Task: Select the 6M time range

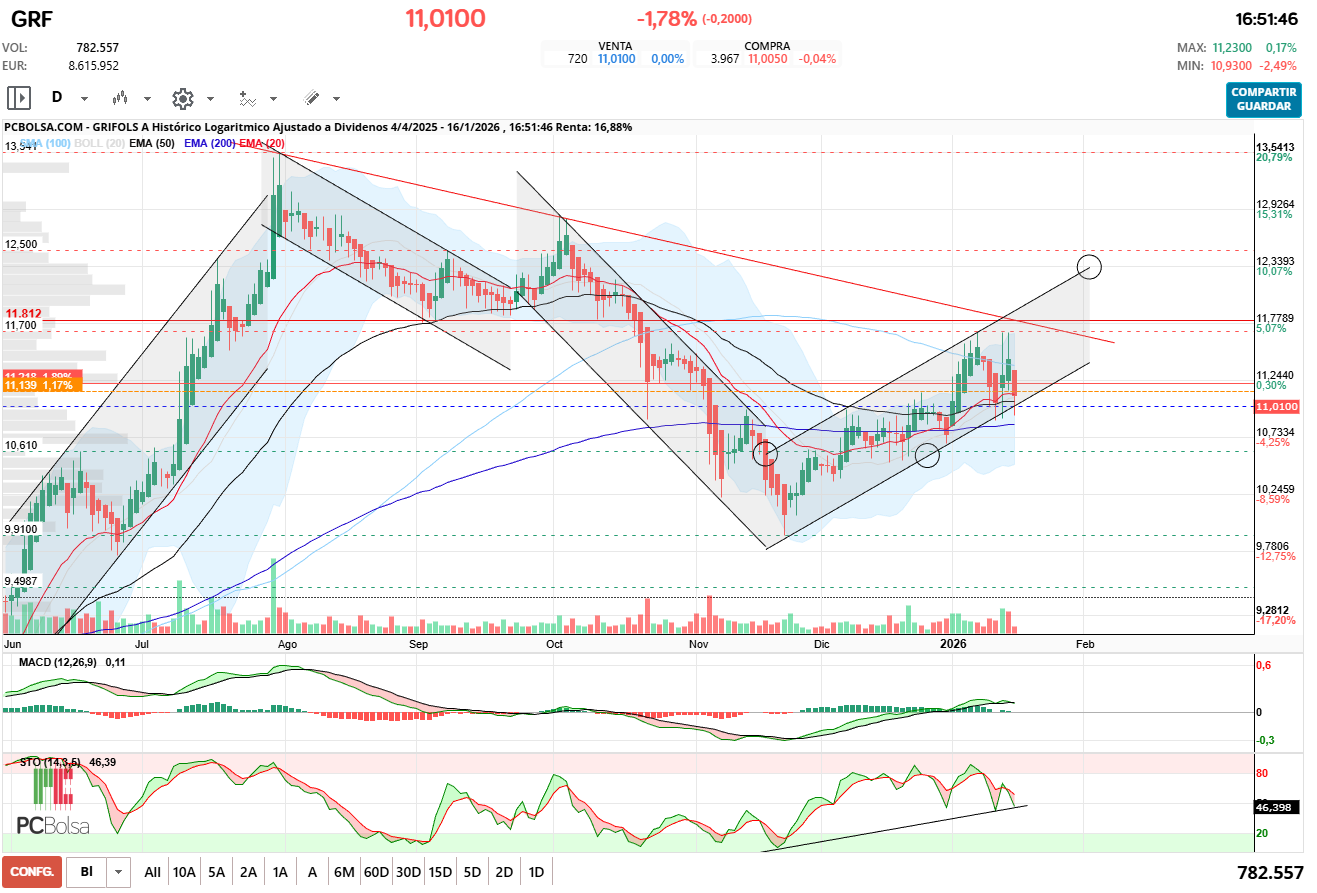Action: (x=344, y=872)
